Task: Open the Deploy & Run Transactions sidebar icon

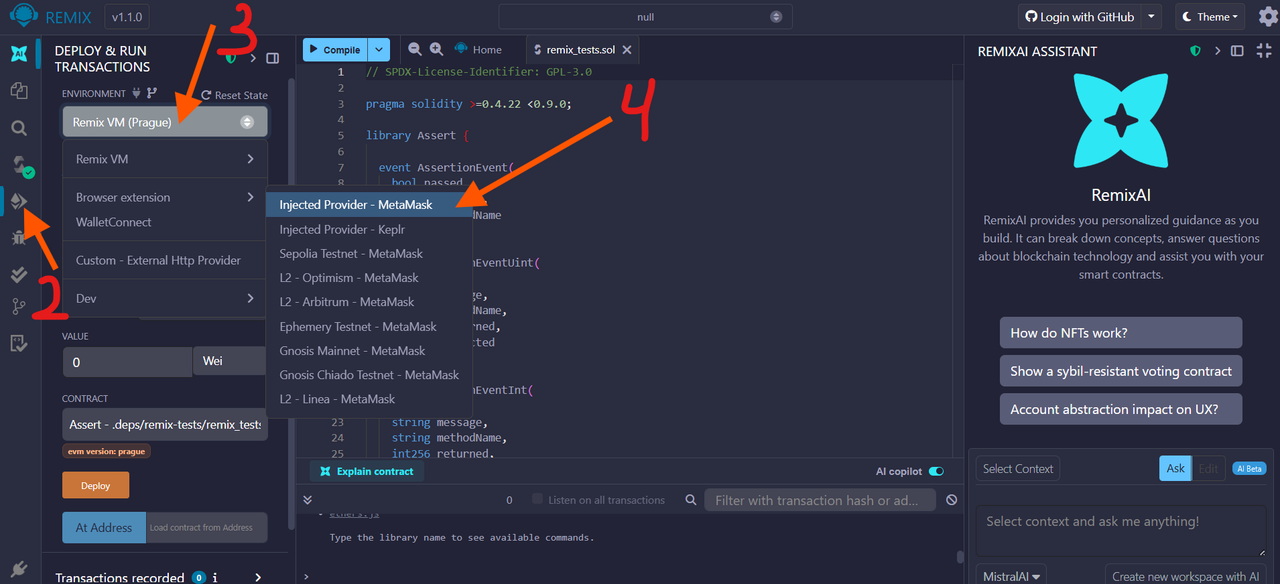Action: click(18, 201)
